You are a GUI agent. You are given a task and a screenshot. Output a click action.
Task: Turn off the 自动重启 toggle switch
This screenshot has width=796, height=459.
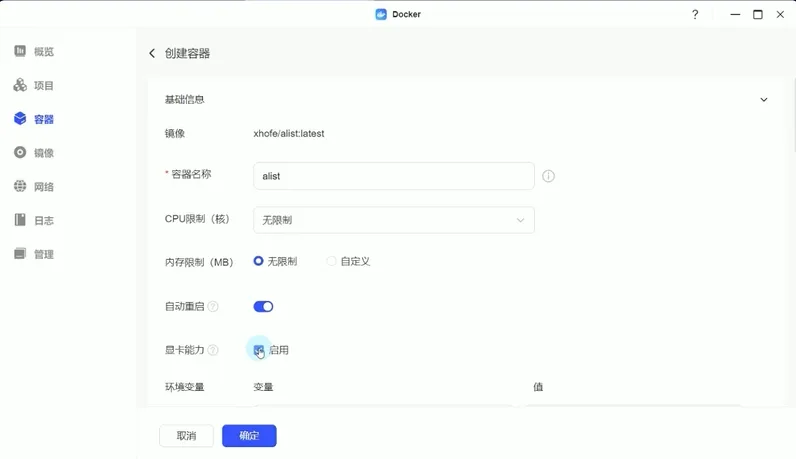click(x=263, y=307)
